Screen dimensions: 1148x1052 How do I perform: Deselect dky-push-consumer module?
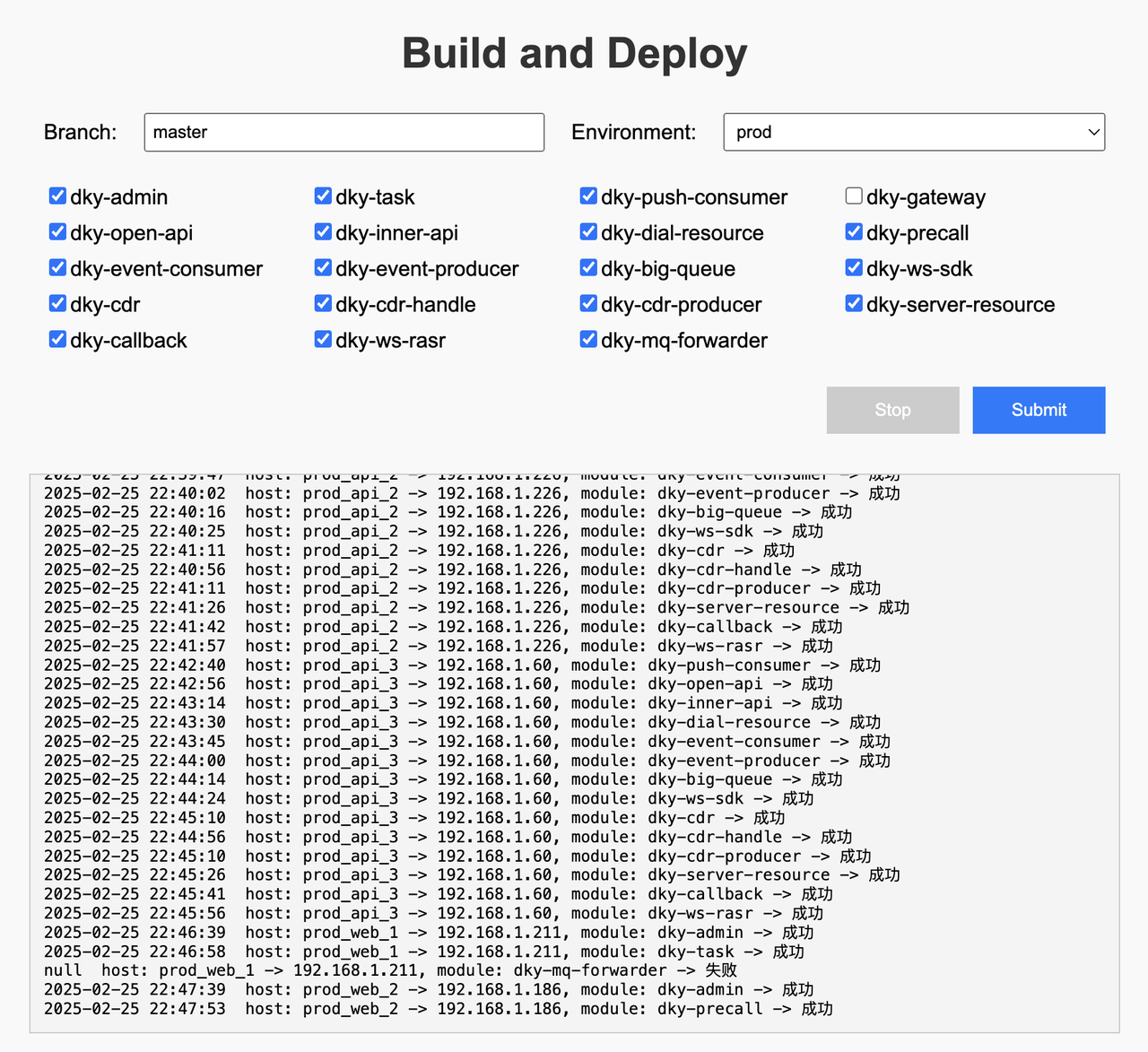(x=588, y=196)
